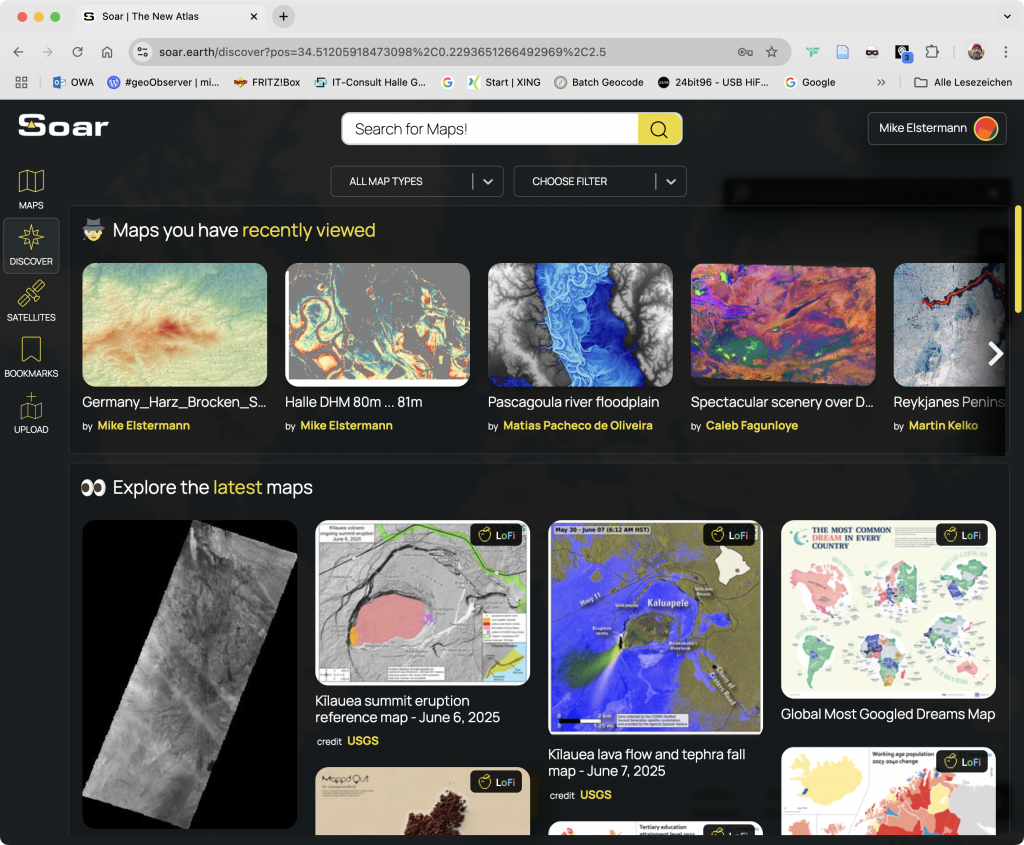Viewport: 1024px width, 845px height.
Task: Click the Search for Maps field
Action: coord(490,129)
